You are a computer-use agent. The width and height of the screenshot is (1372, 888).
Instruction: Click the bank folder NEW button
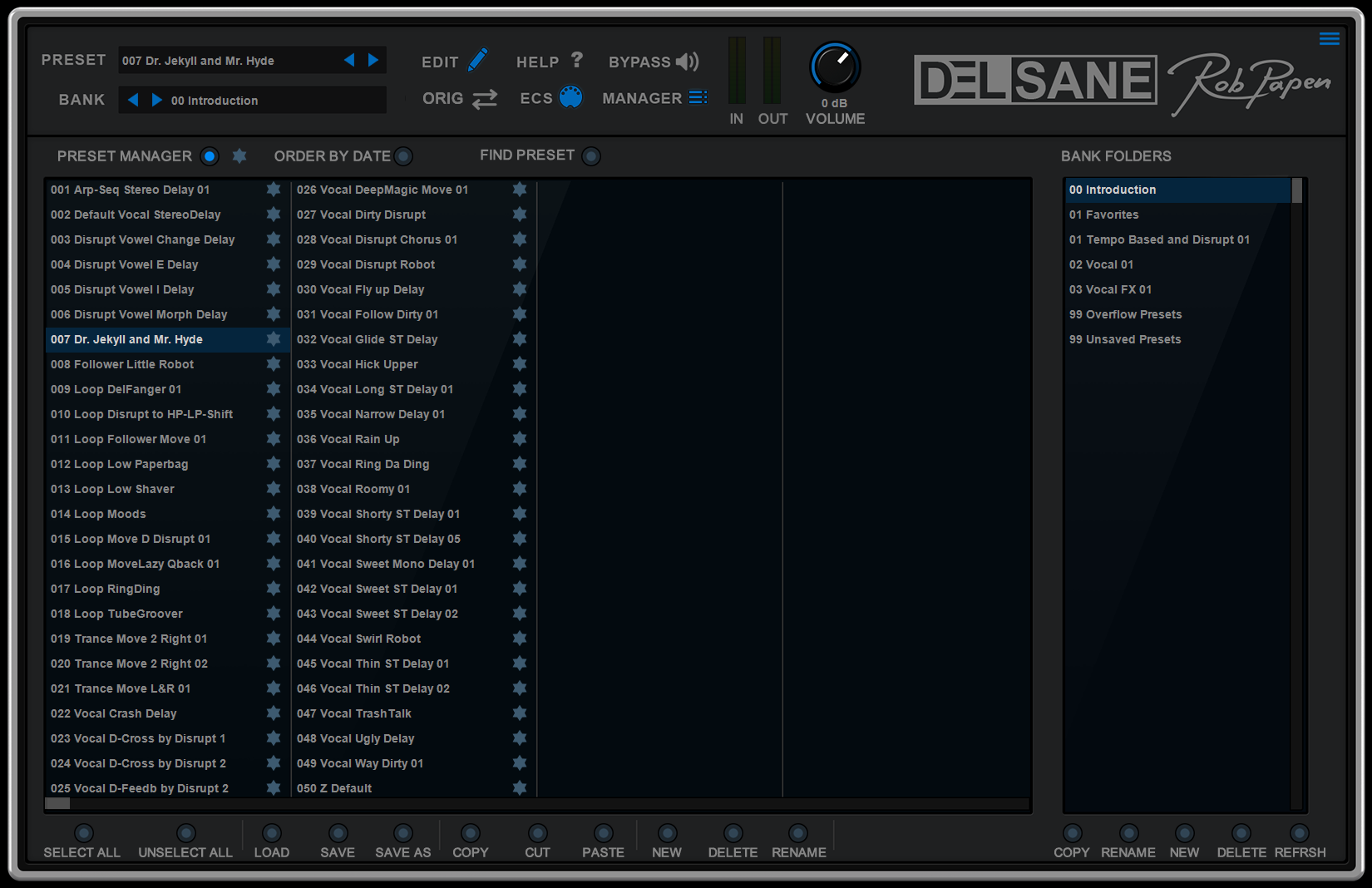pyautogui.click(x=1185, y=833)
